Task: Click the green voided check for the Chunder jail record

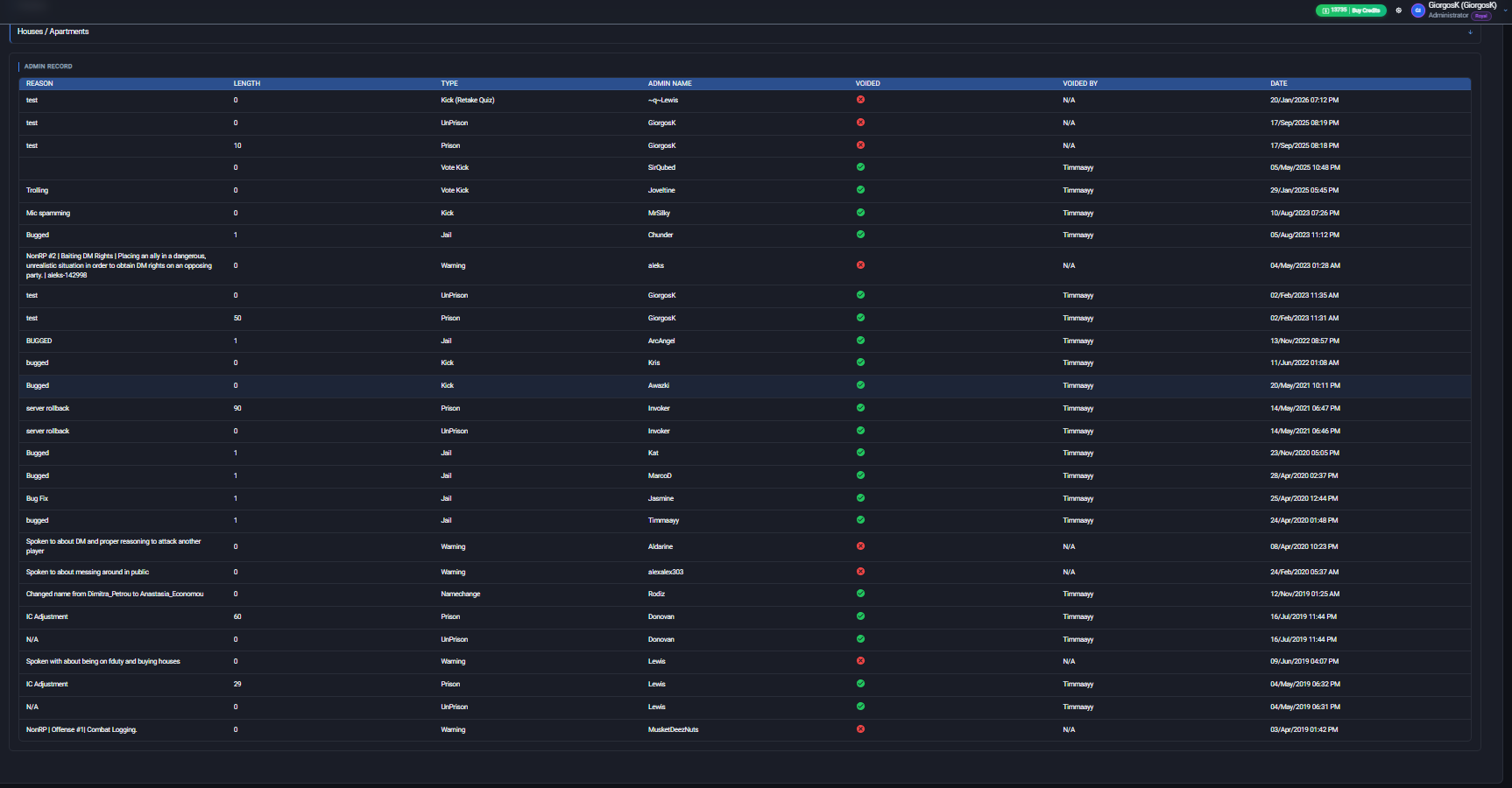Action: (860, 235)
